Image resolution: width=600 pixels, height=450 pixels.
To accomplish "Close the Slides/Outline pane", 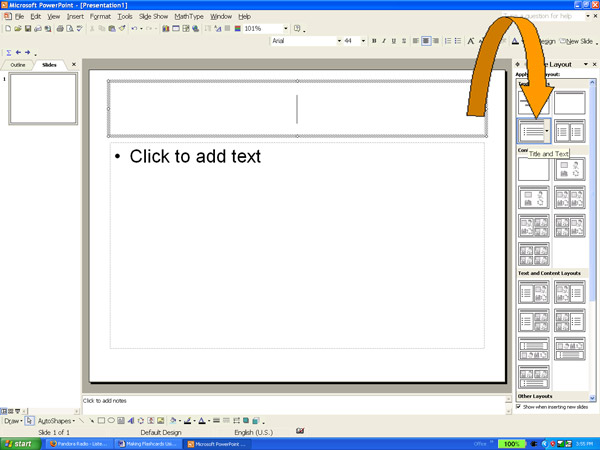I will (74, 64).
